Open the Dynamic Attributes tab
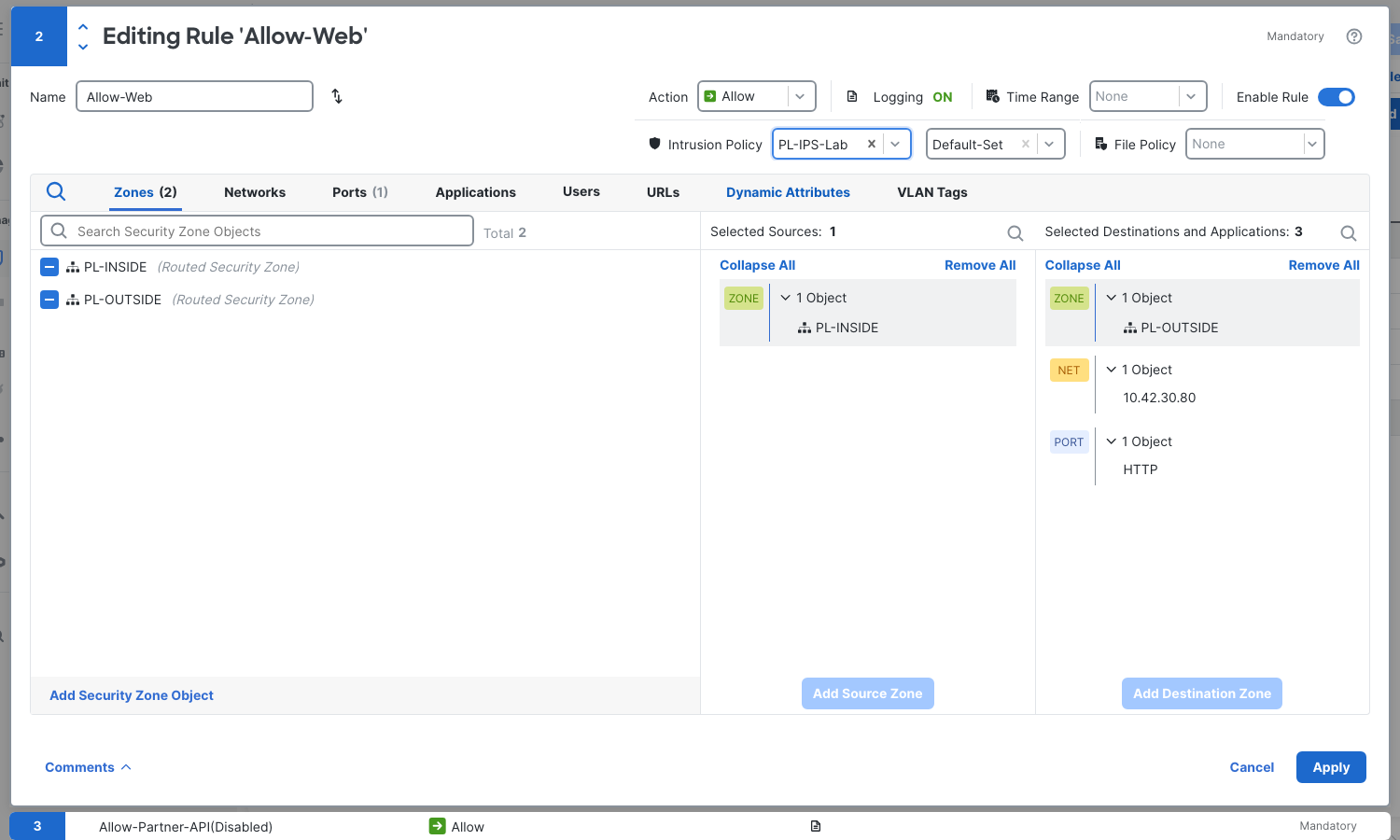The height and width of the screenshot is (840, 1400). click(x=788, y=192)
